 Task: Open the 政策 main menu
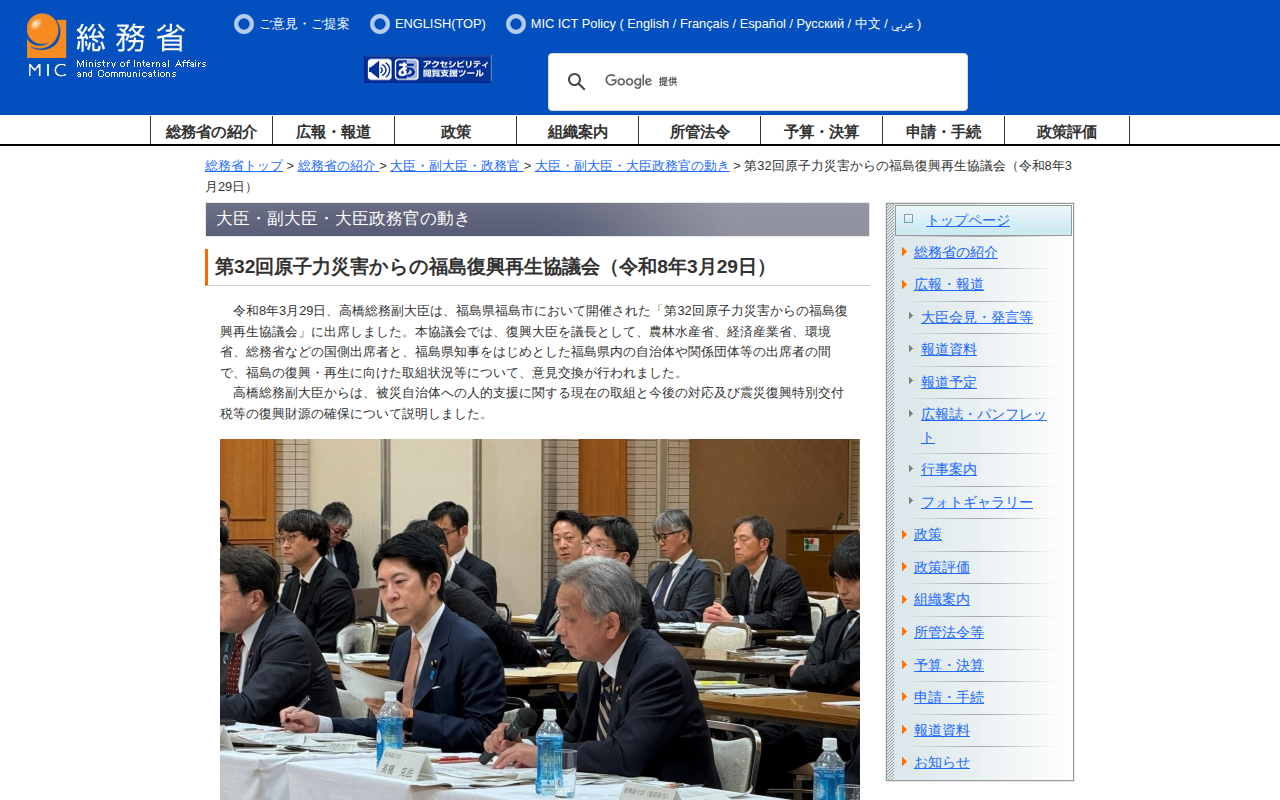[x=455, y=131]
